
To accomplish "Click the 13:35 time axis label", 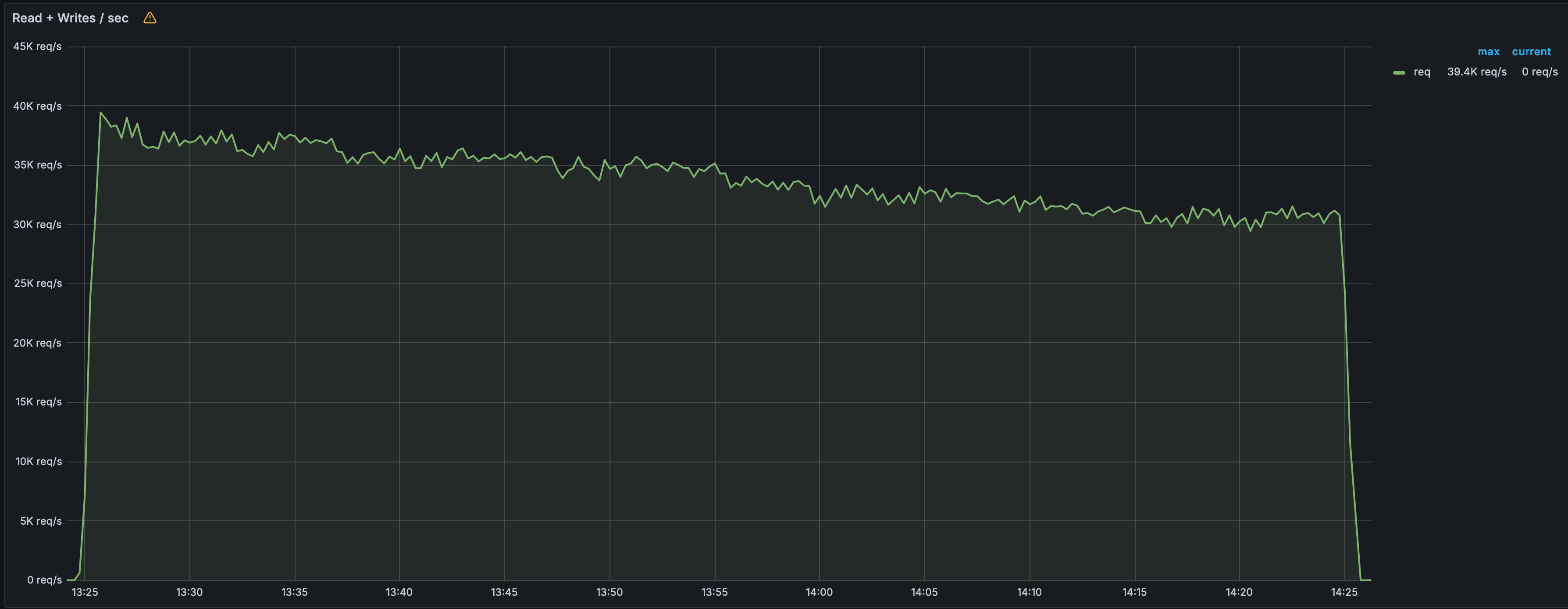I will (x=295, y=592).
